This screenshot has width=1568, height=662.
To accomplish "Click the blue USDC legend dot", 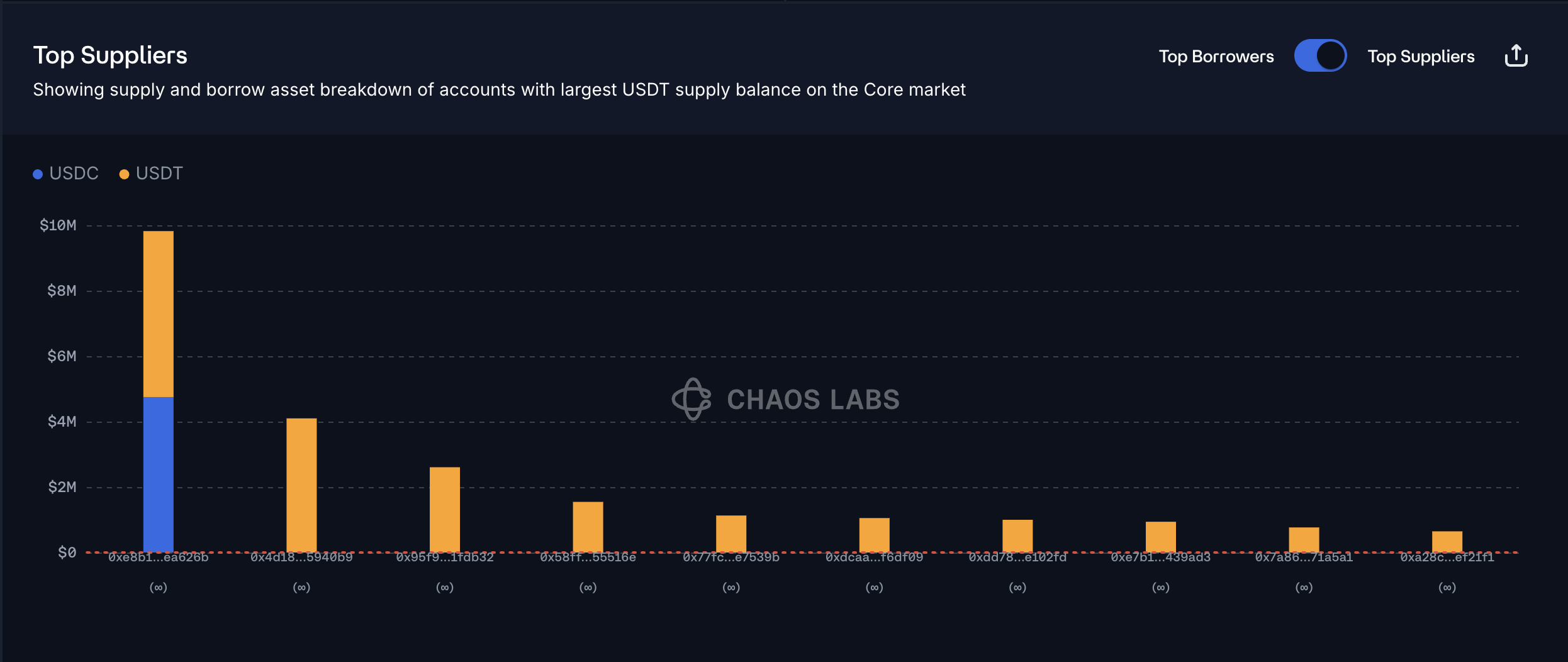I will point(38,174).
